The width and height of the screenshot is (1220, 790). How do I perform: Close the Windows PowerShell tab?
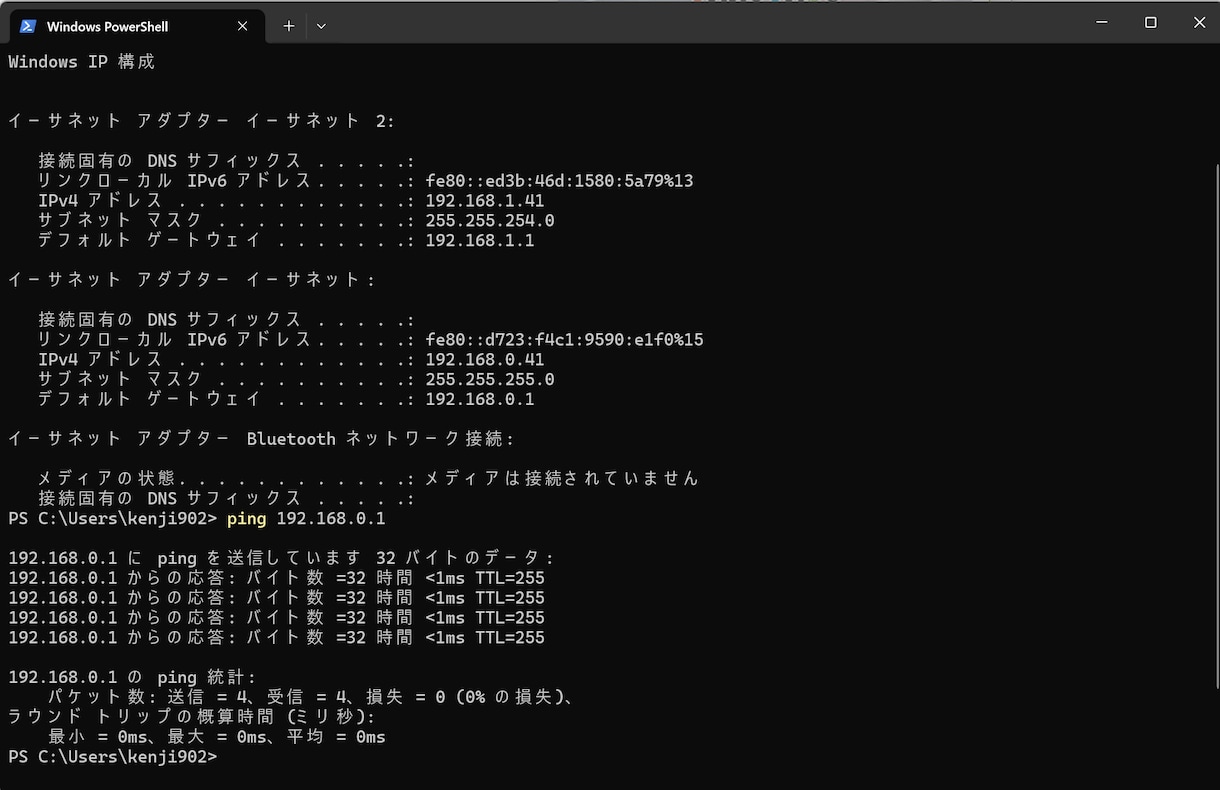point(242,26)
